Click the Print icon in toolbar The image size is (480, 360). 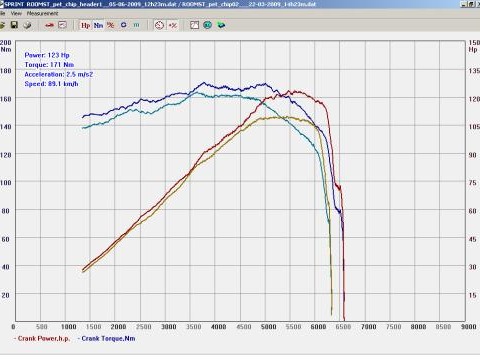pyautogui.click(x=27, y=25)
